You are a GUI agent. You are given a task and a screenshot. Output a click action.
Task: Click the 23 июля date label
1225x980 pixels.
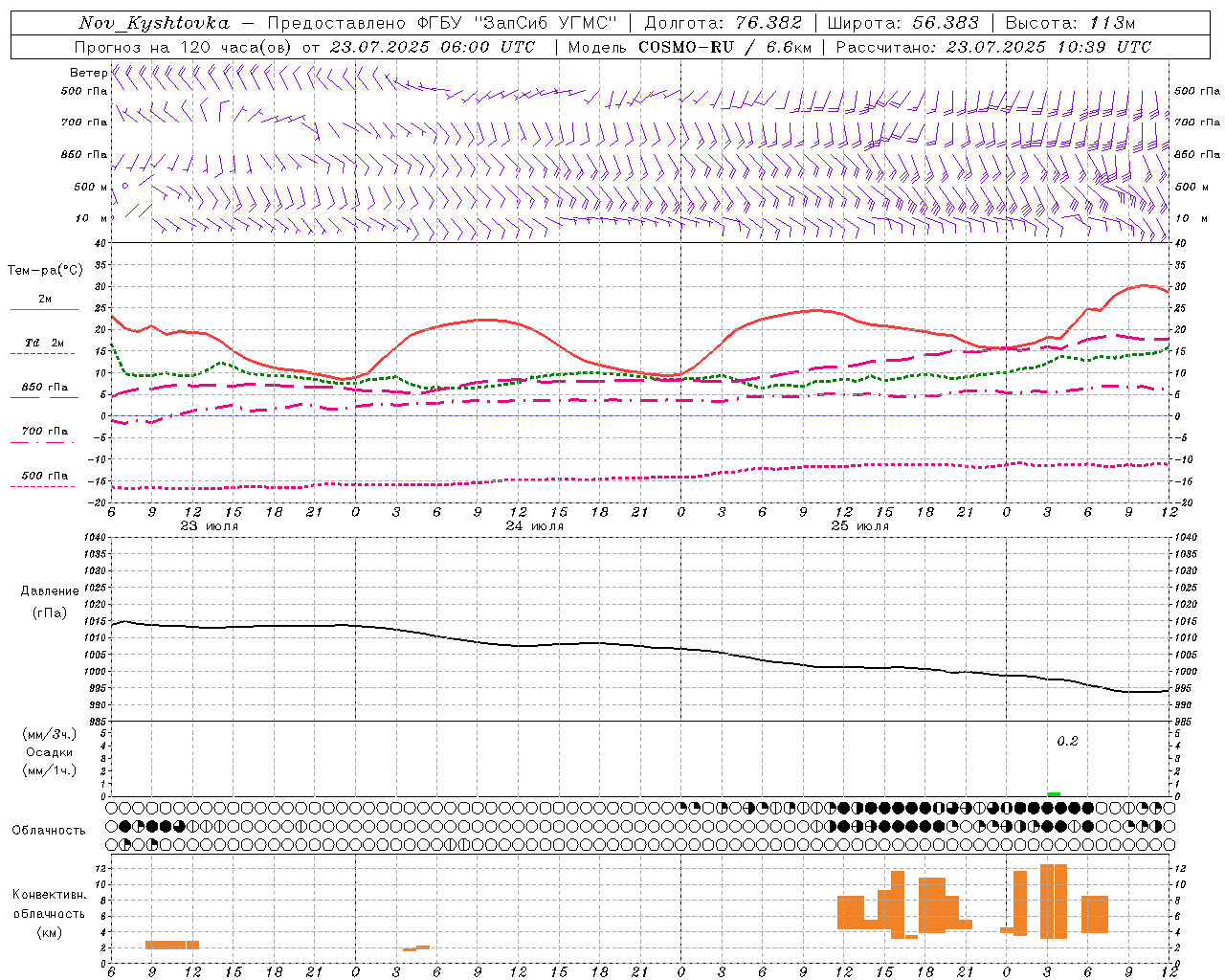pos(210,526)
